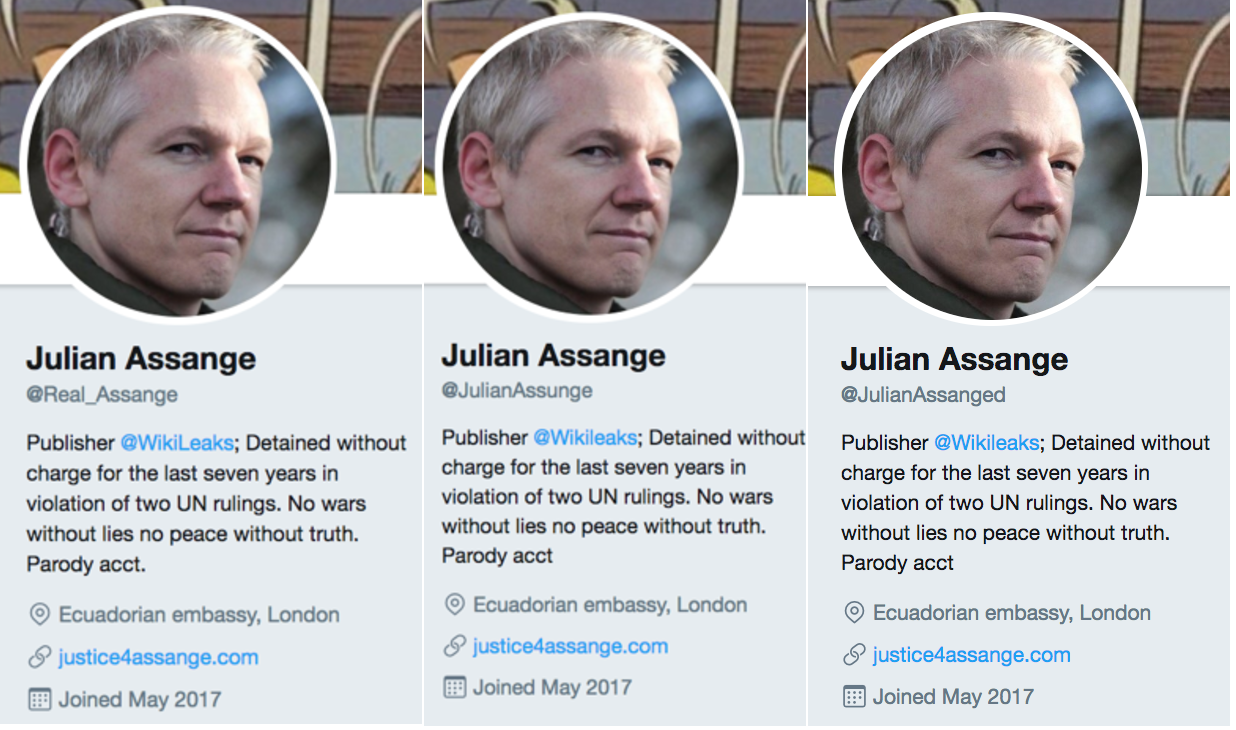The width and height of the screenshot is (1236, 730).
Task: Open @Wikileaks mention in @JulianAssunge bio
Action: (x=585, y=437)
